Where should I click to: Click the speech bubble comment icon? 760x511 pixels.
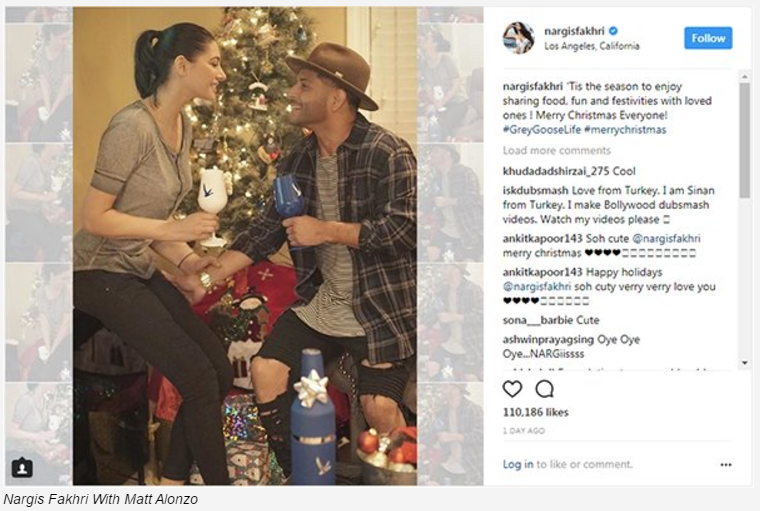coord(544,389)
